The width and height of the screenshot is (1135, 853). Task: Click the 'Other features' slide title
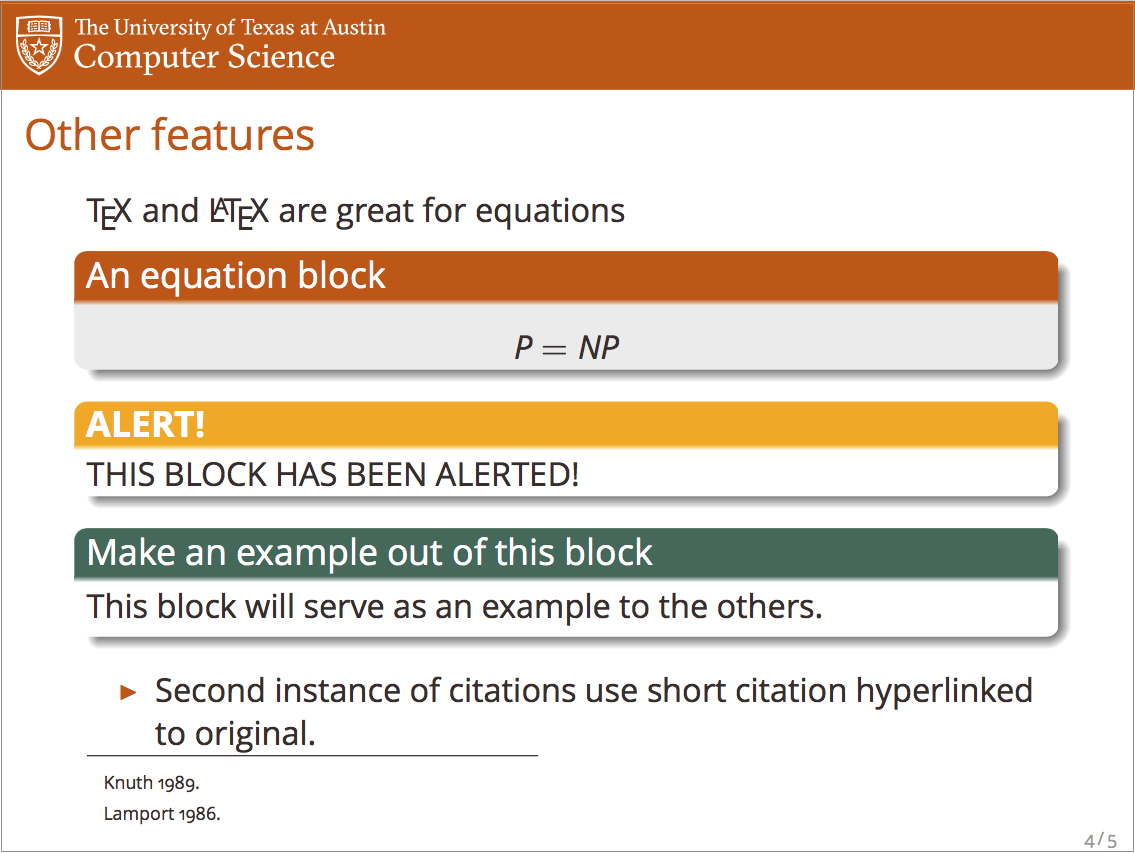(170, 135)
